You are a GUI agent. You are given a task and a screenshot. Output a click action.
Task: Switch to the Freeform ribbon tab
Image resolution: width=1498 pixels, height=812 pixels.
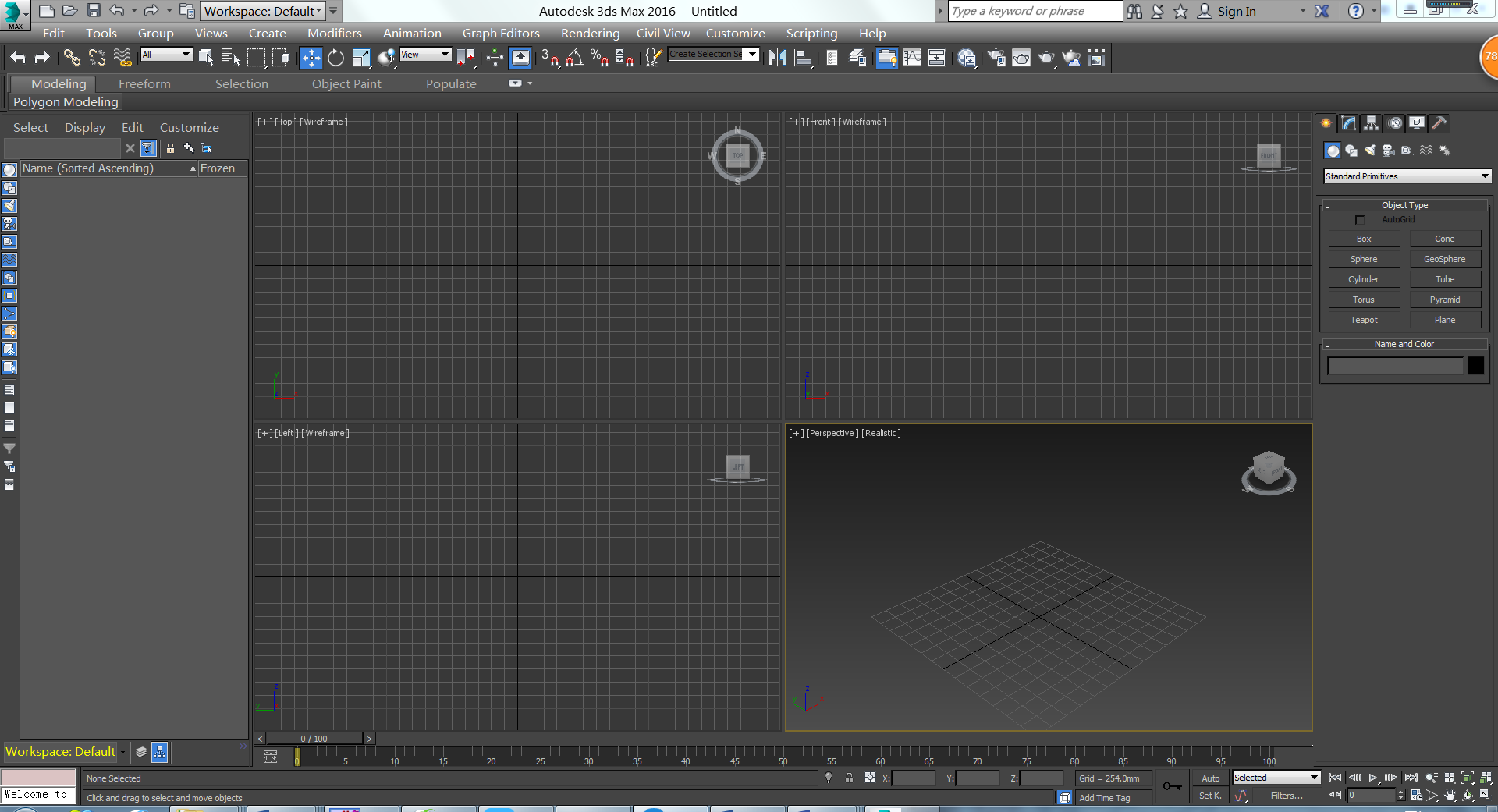pos(144,83)
